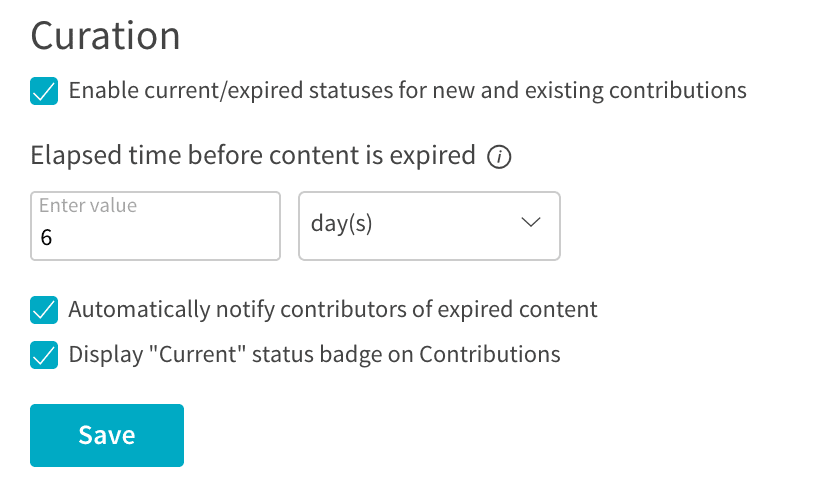Expand the elapsed time unit selector
Screen dimensions: 816x481
pos(429,226)
